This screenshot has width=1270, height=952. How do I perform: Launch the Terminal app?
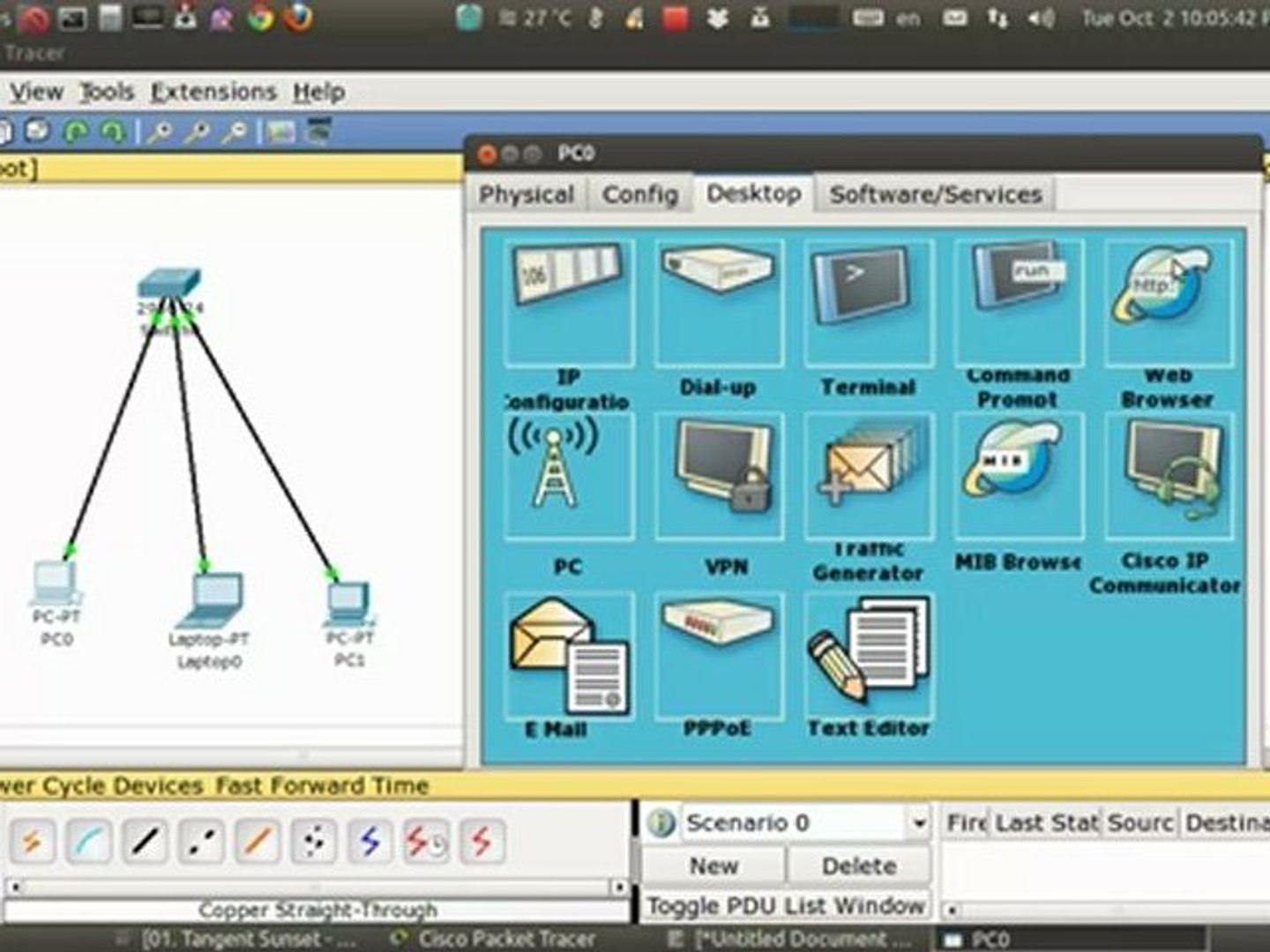click(869, 302)
